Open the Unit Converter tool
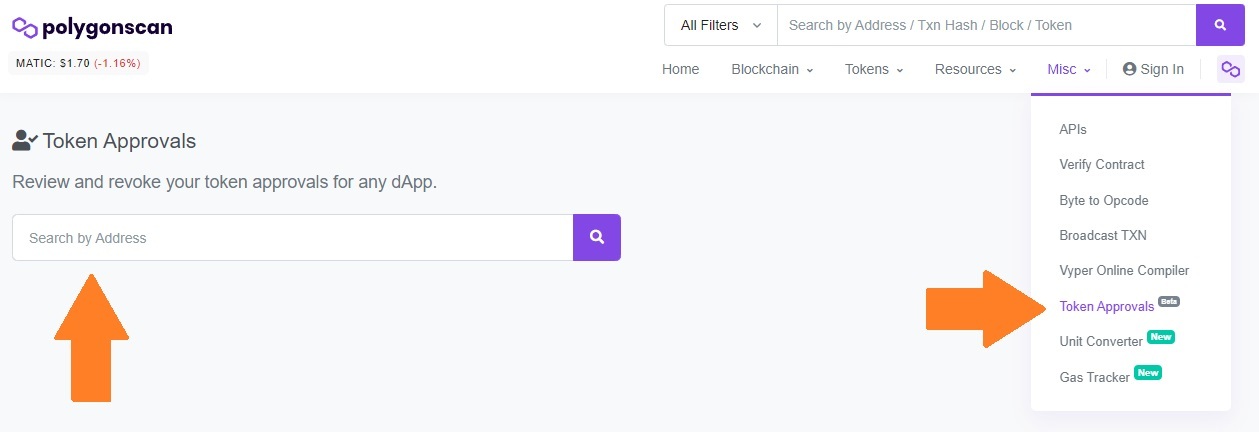 point(1101,341)
